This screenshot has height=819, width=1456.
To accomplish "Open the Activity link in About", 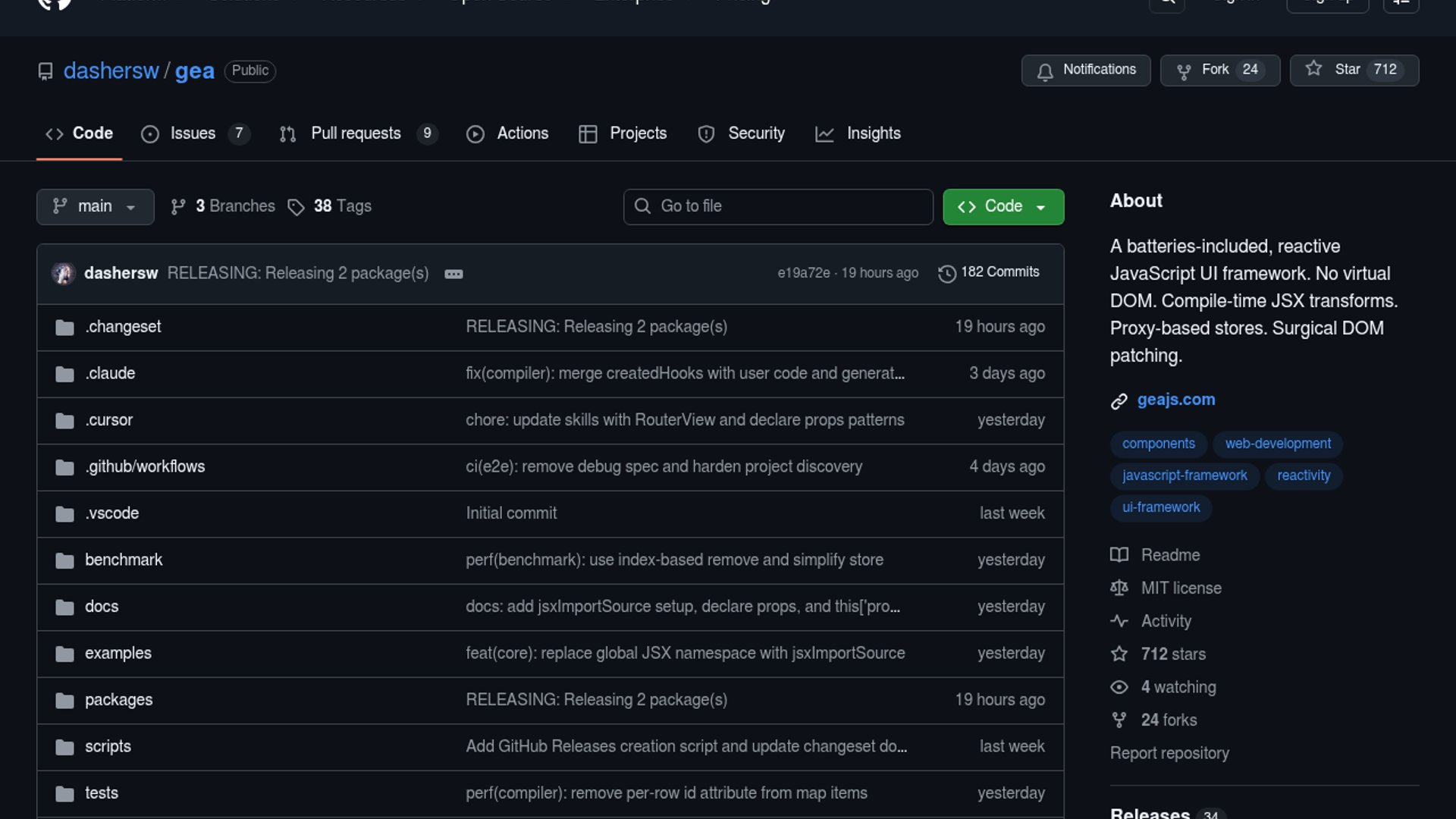I will (1166, 621).
